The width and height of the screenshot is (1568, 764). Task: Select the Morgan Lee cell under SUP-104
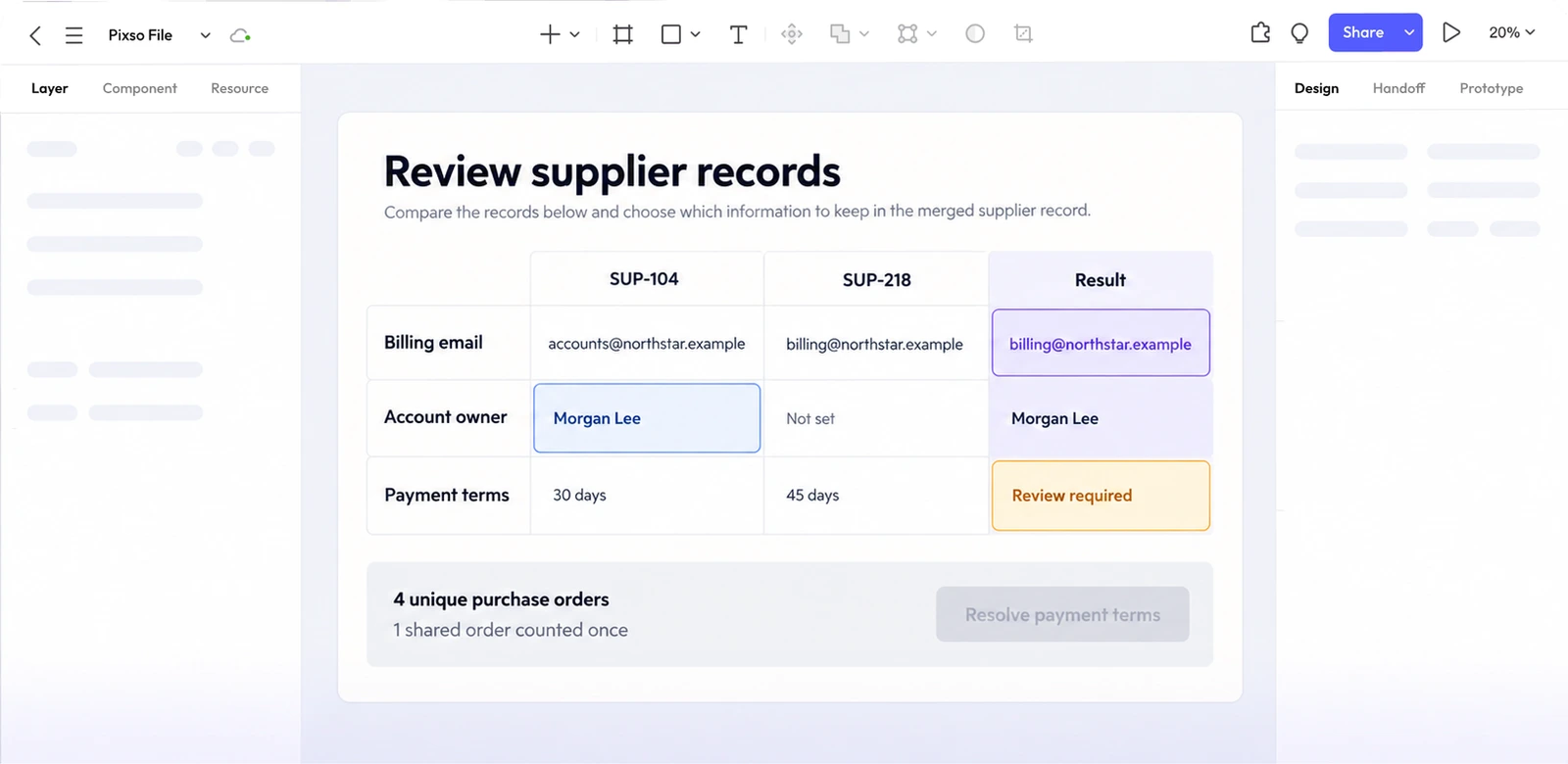pos(647,418)
